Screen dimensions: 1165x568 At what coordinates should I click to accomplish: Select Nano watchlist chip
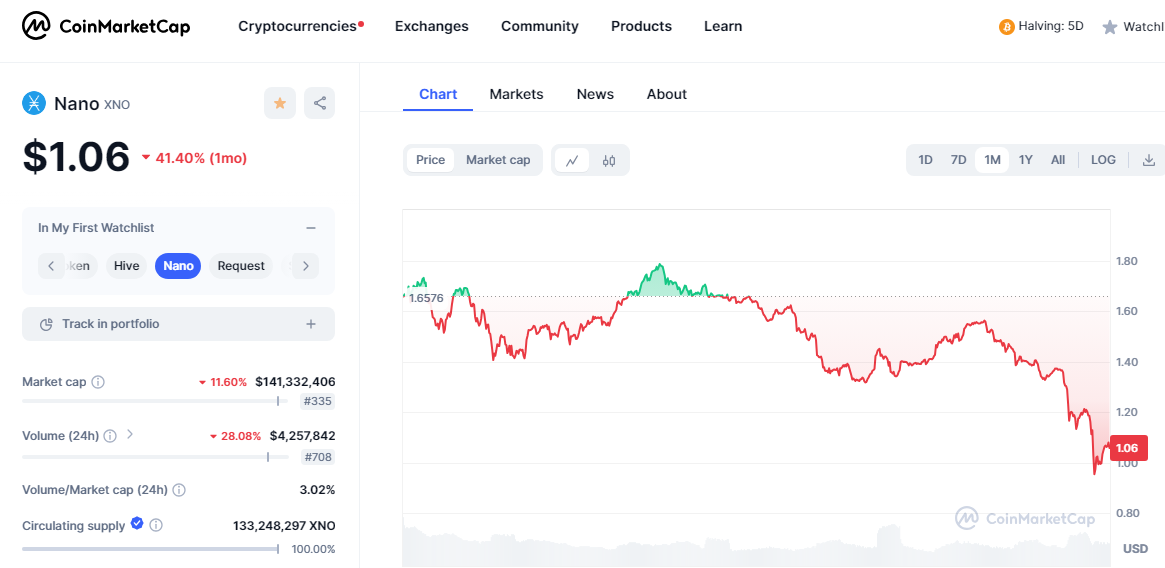[178, 265]
